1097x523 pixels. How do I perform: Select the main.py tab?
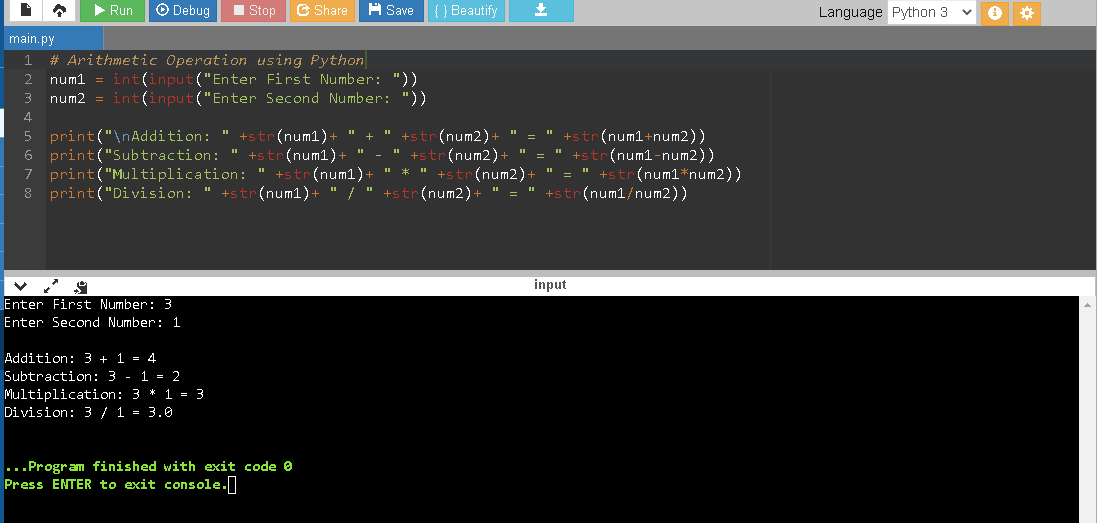[x=53, y=38]
